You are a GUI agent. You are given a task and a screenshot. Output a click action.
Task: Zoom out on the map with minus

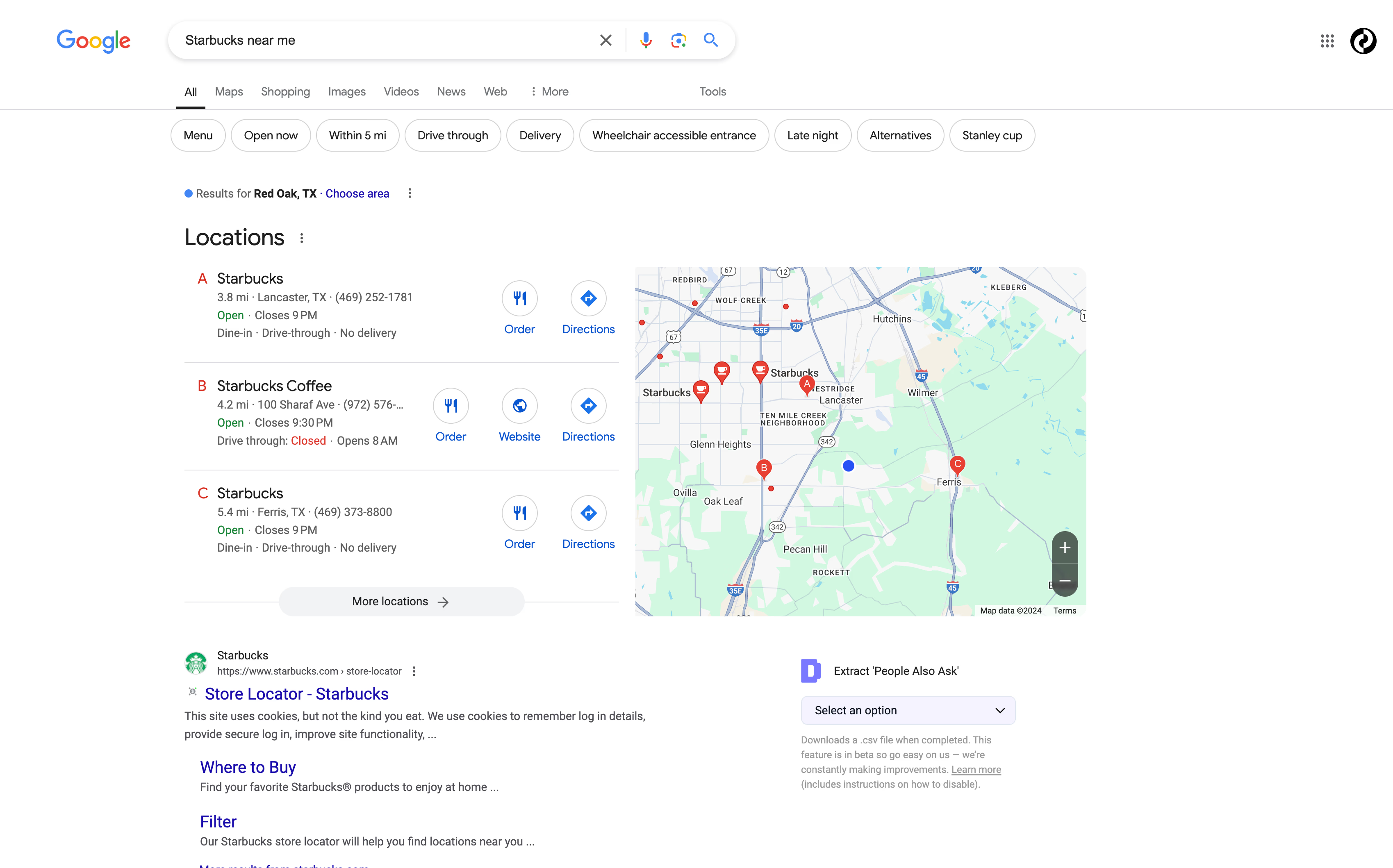[1065, 580]
